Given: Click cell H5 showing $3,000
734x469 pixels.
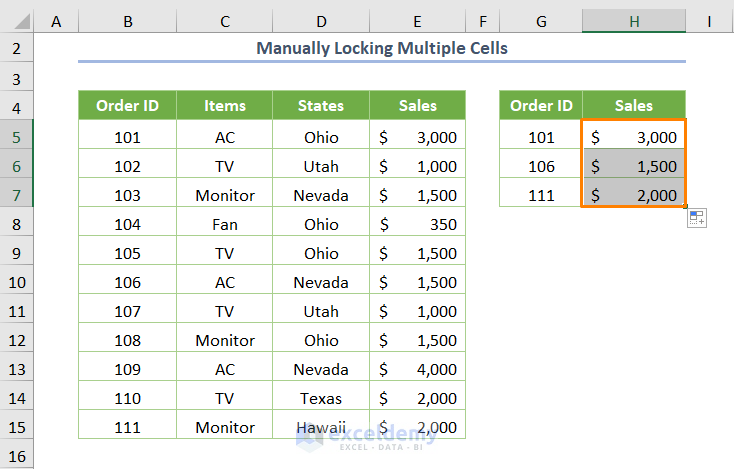Looking at the screenshot, I should pos(634,137).
